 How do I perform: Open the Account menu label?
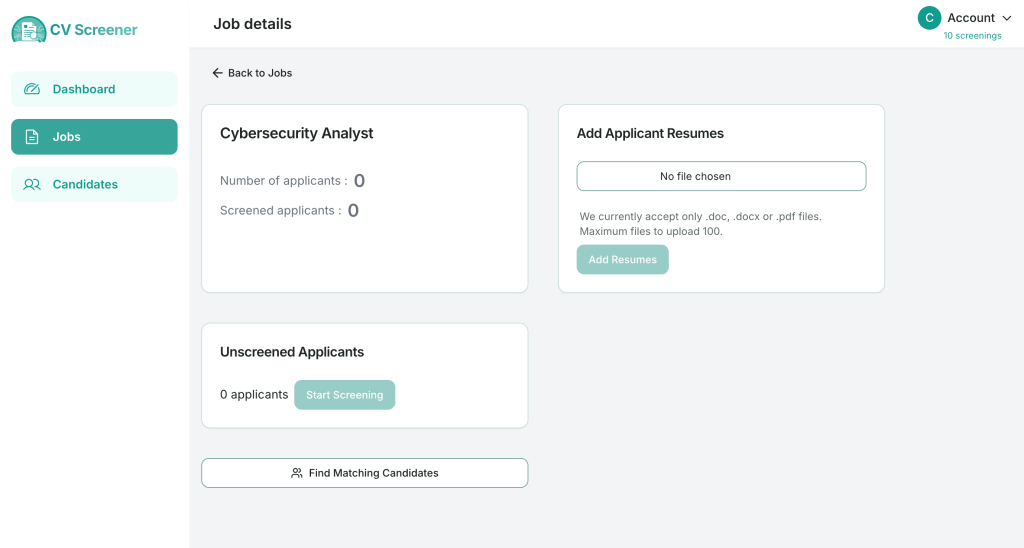[x=970, y=18]
